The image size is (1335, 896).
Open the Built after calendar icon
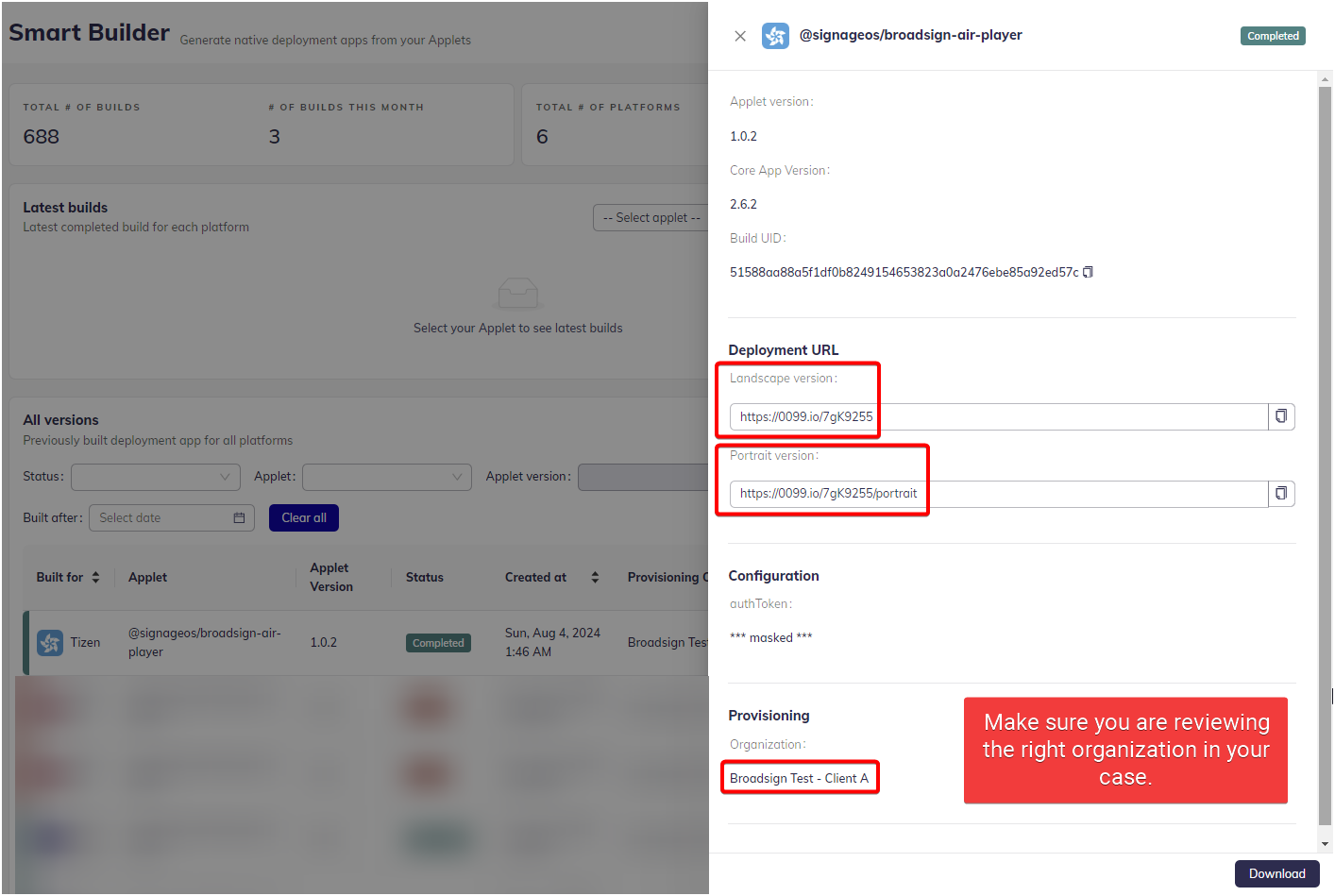coord(239,518)
